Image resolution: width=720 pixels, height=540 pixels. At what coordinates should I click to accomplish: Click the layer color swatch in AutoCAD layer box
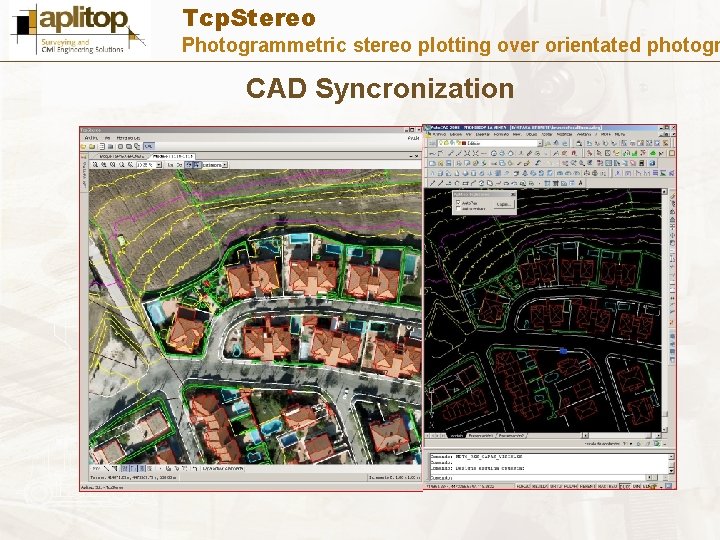(464, 144)
